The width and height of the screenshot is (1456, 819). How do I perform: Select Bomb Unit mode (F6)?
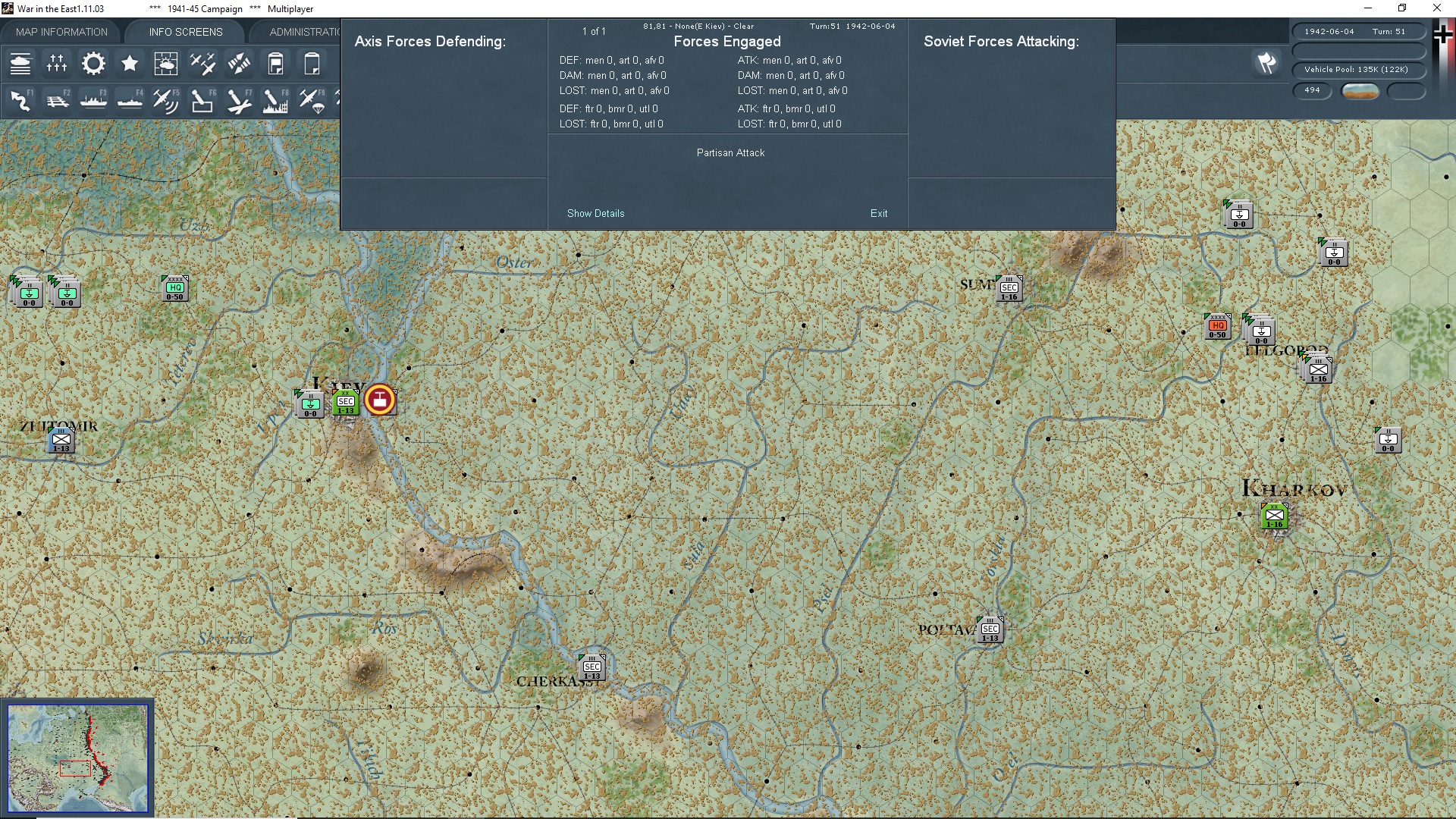(x=202, y=101)
